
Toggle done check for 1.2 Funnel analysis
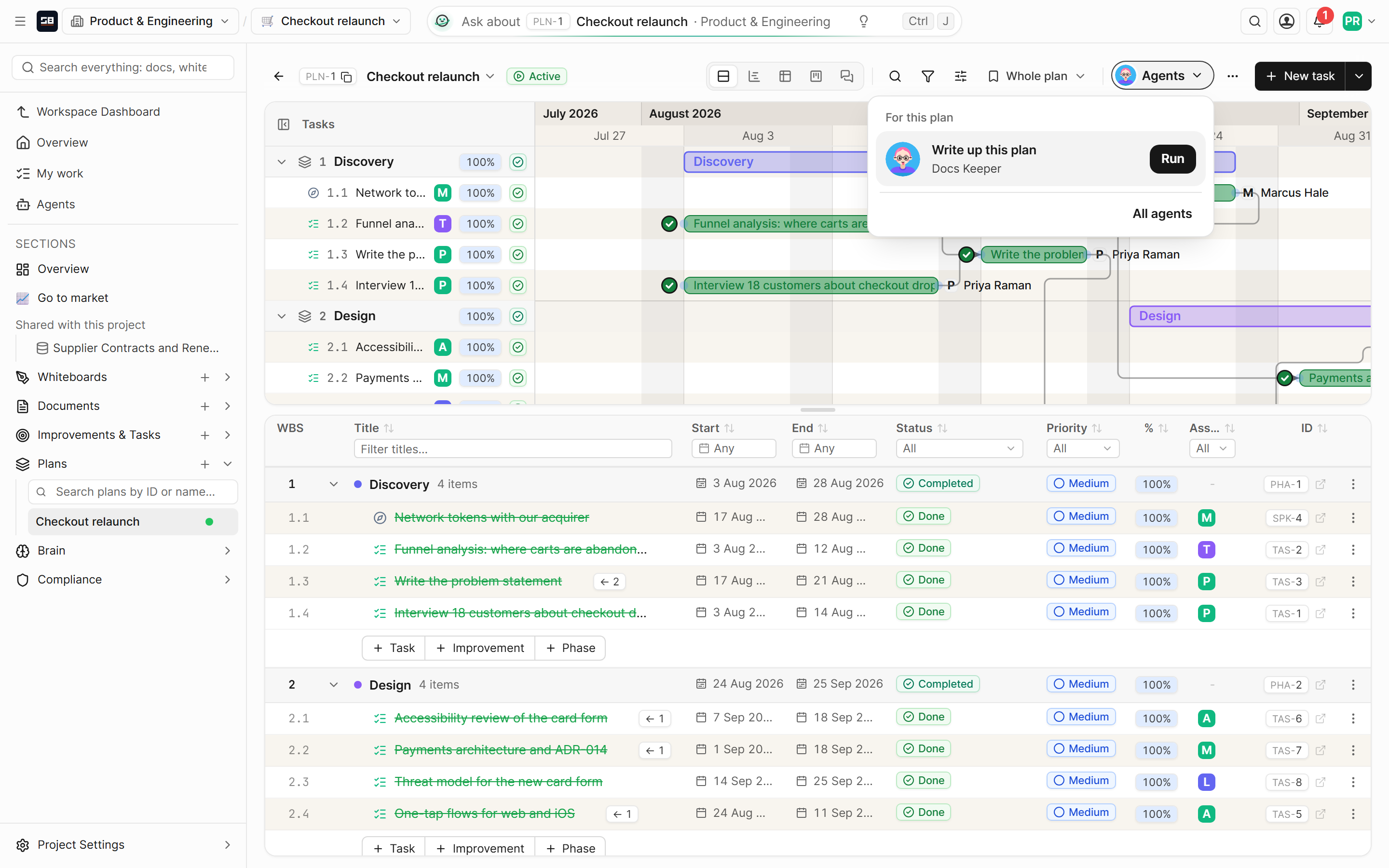(517, 224)
